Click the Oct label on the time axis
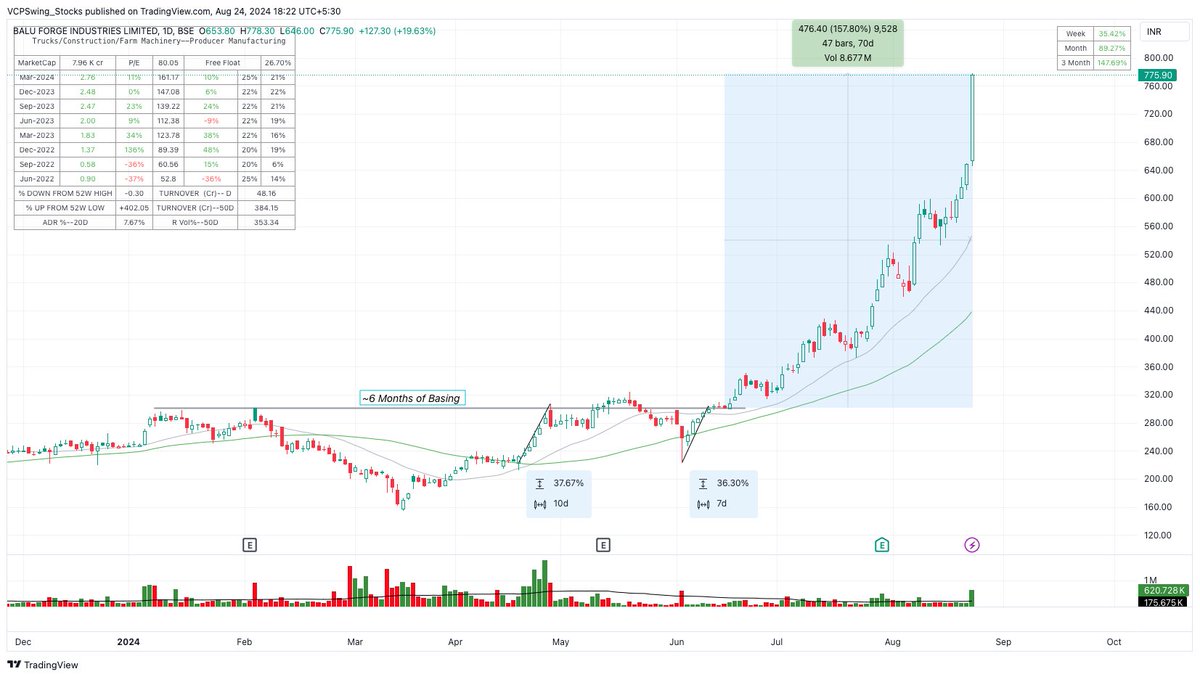 click(1113, 641)
